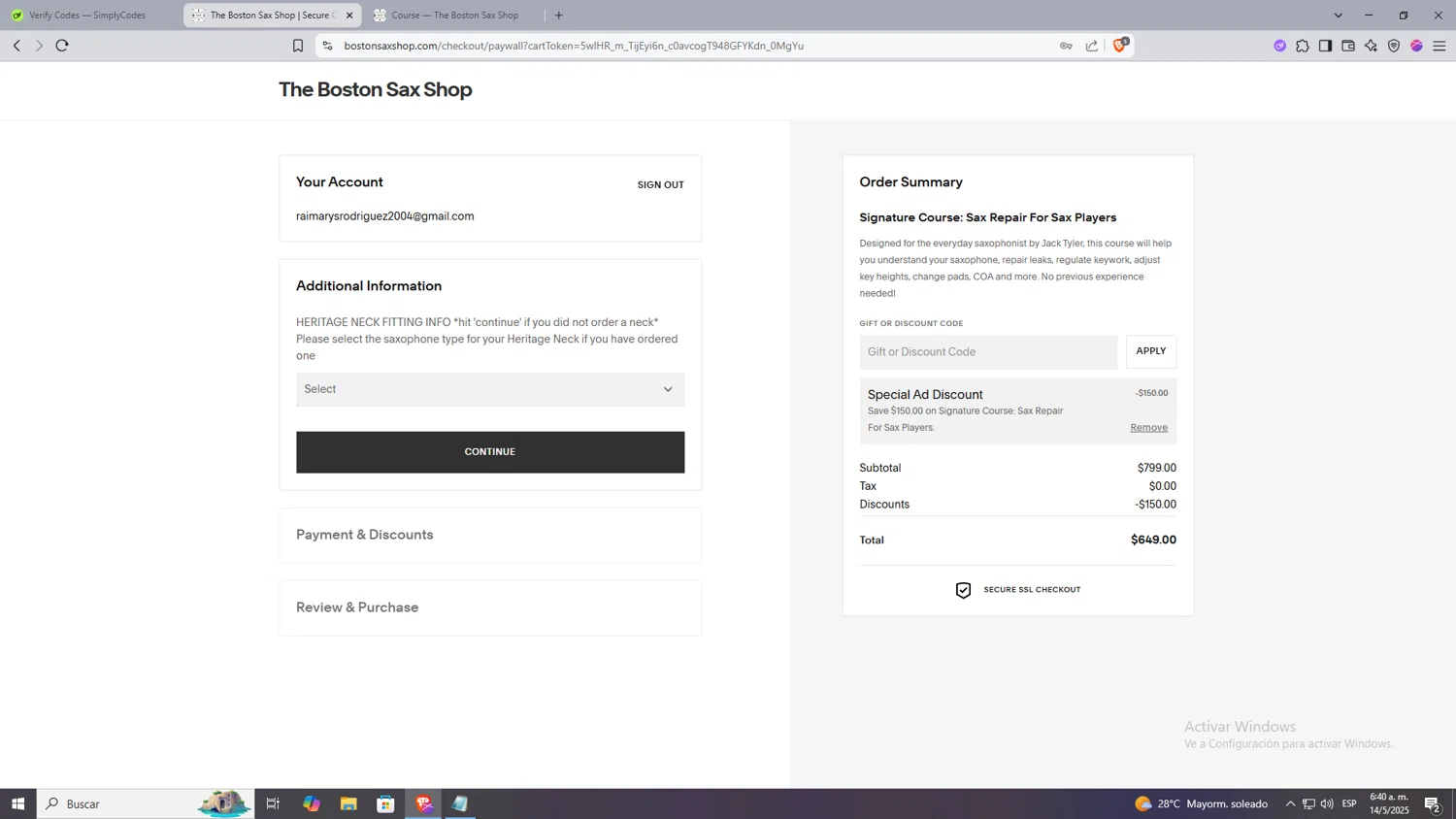This screenshot has width=1456, height=819.
Task: Open the Notepad taskbar icon
Action: click(x=460, y=803)
